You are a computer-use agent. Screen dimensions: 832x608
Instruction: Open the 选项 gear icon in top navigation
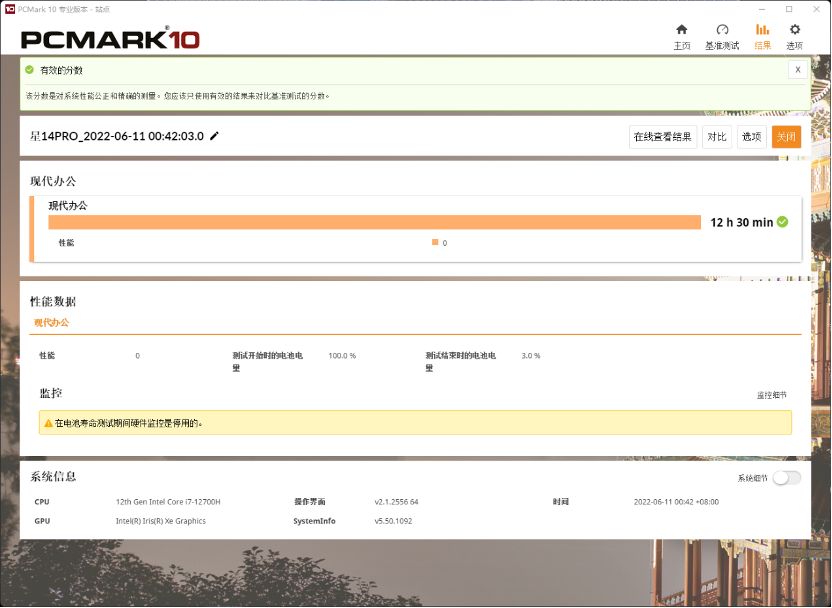[x=794, y=30]
